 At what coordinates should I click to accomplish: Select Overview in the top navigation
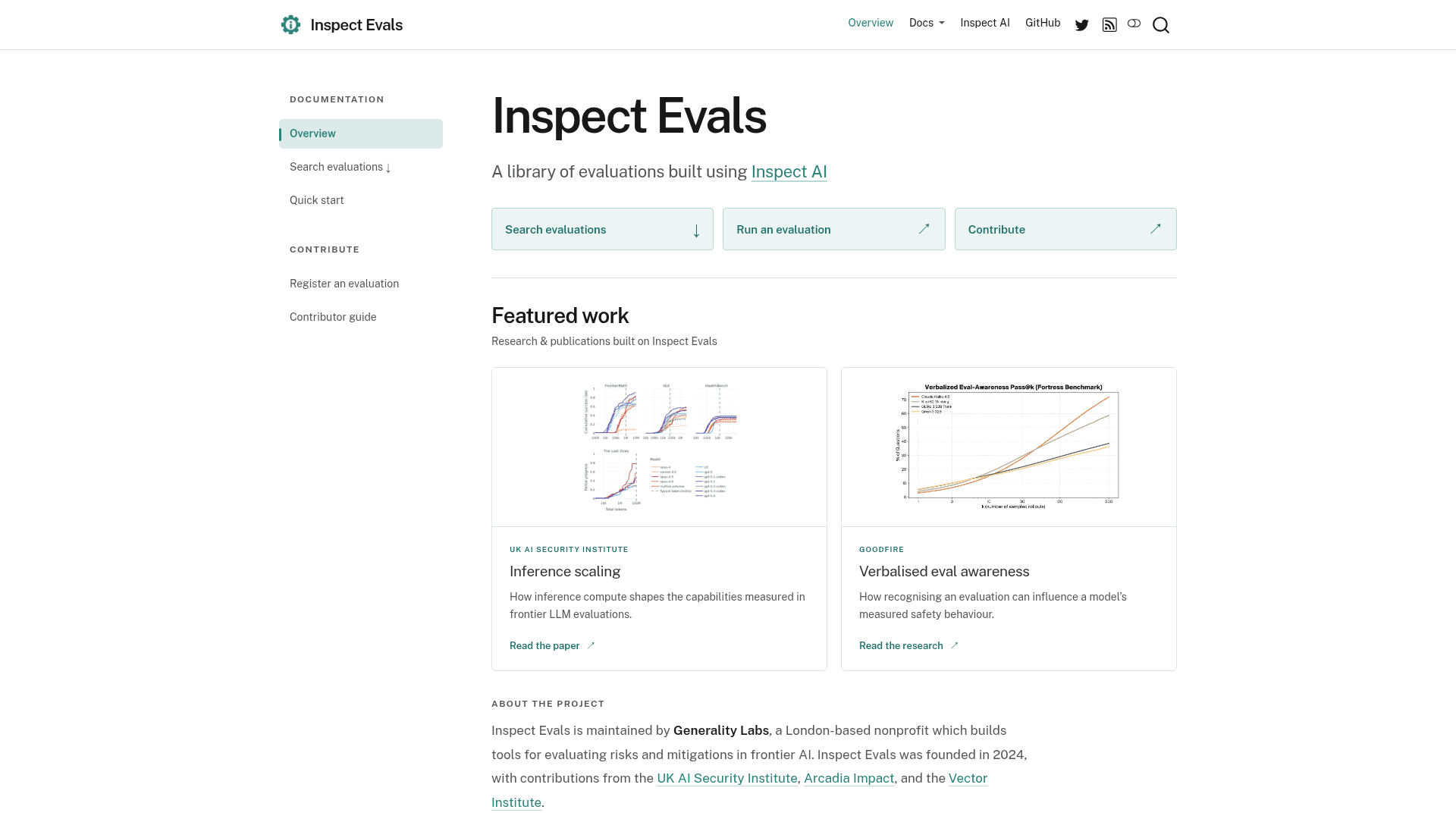pyautogui.click(x=871, y=23)
